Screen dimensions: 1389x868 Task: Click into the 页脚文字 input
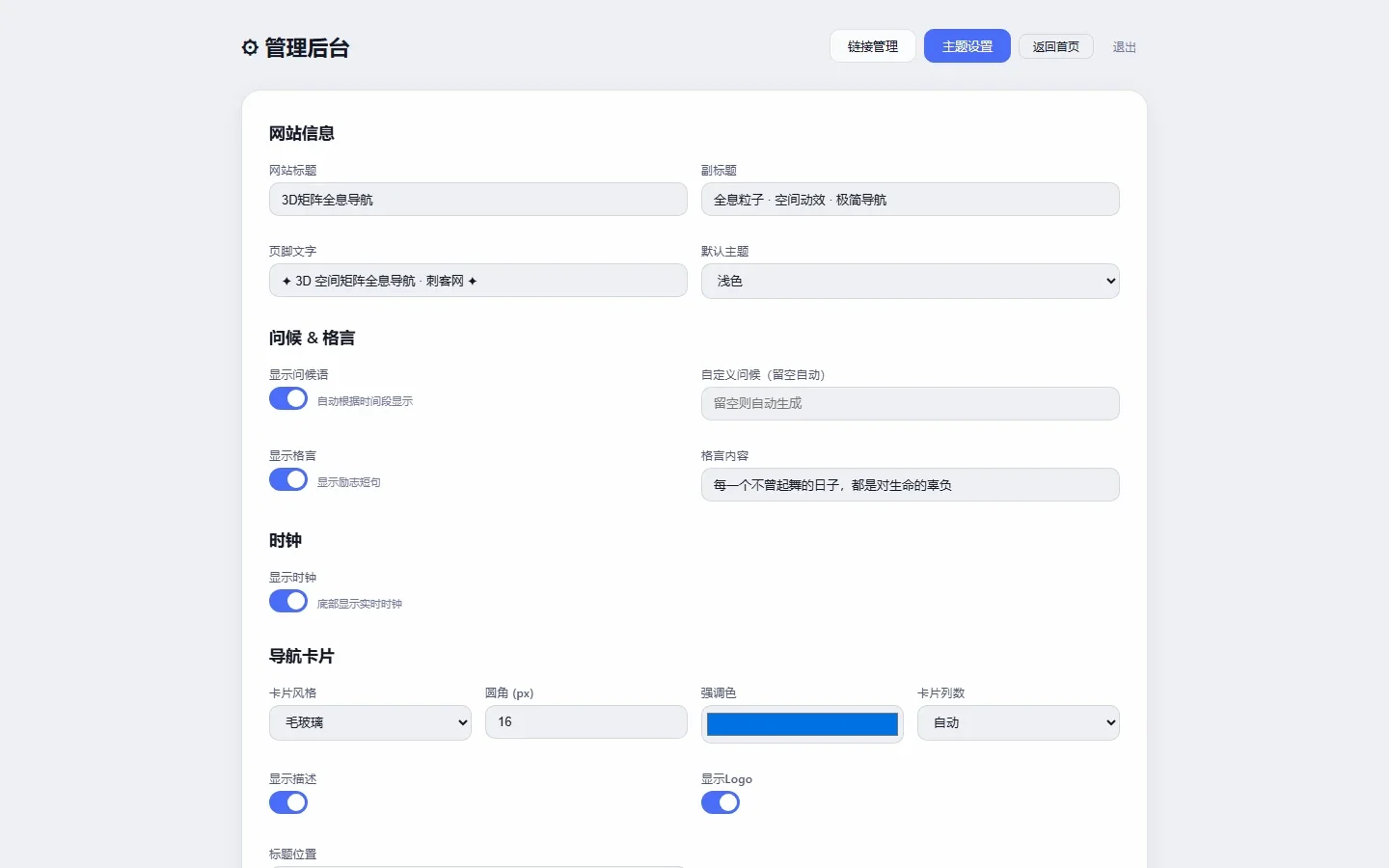point(478,281)
